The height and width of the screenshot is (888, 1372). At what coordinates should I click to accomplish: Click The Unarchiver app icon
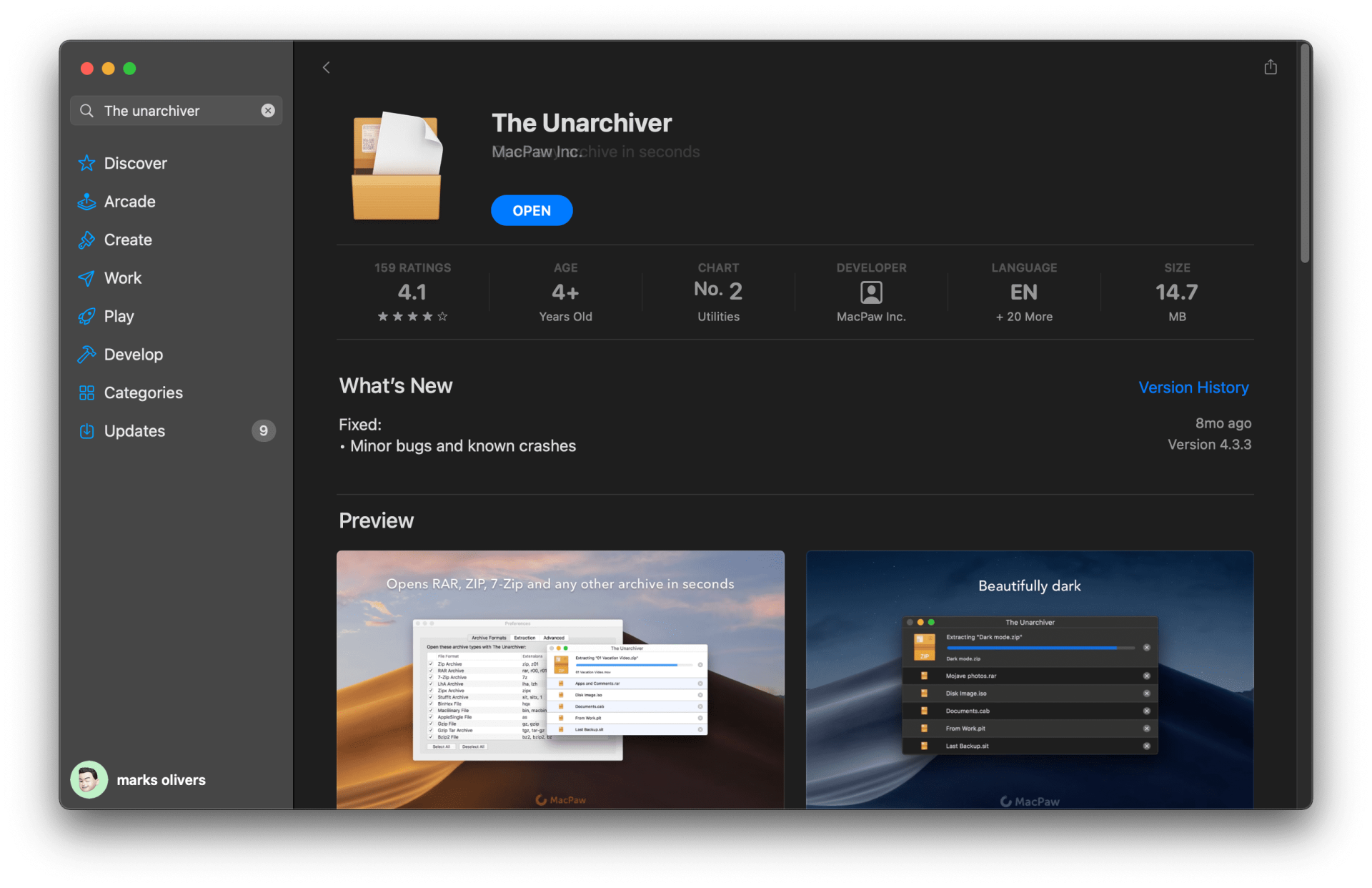[397, 165]
